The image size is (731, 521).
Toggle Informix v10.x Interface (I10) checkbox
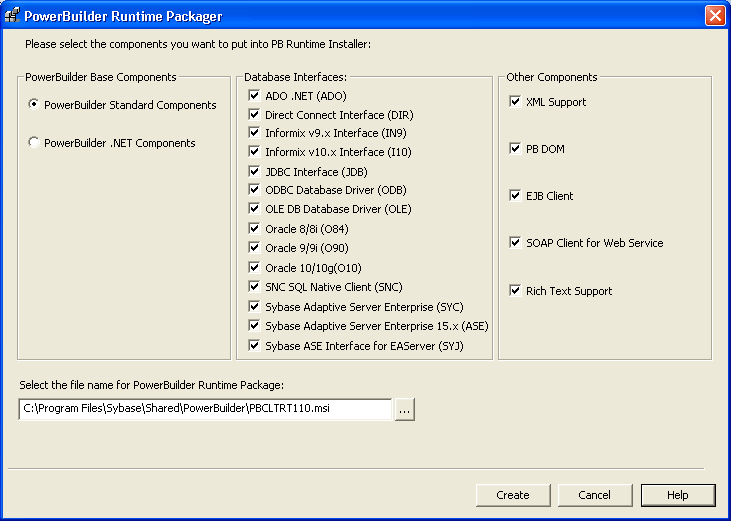click(254, 151)
